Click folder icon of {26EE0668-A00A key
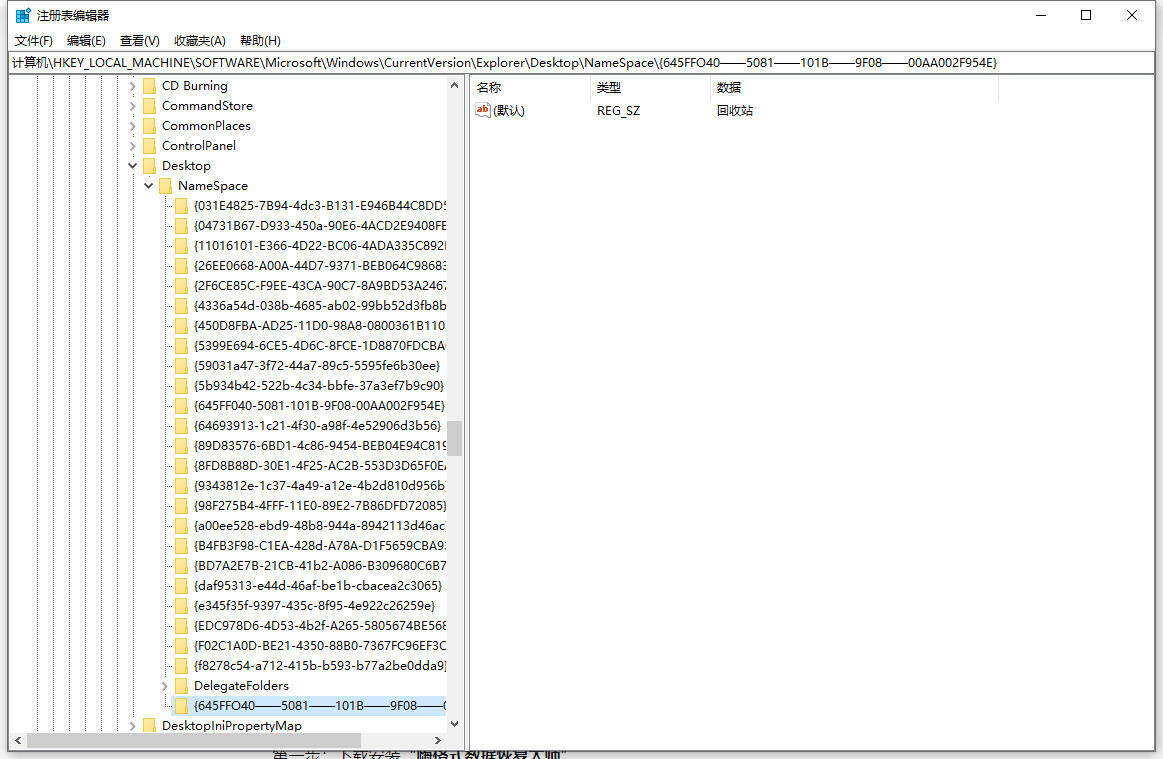1163x759 pixels. 181,266
